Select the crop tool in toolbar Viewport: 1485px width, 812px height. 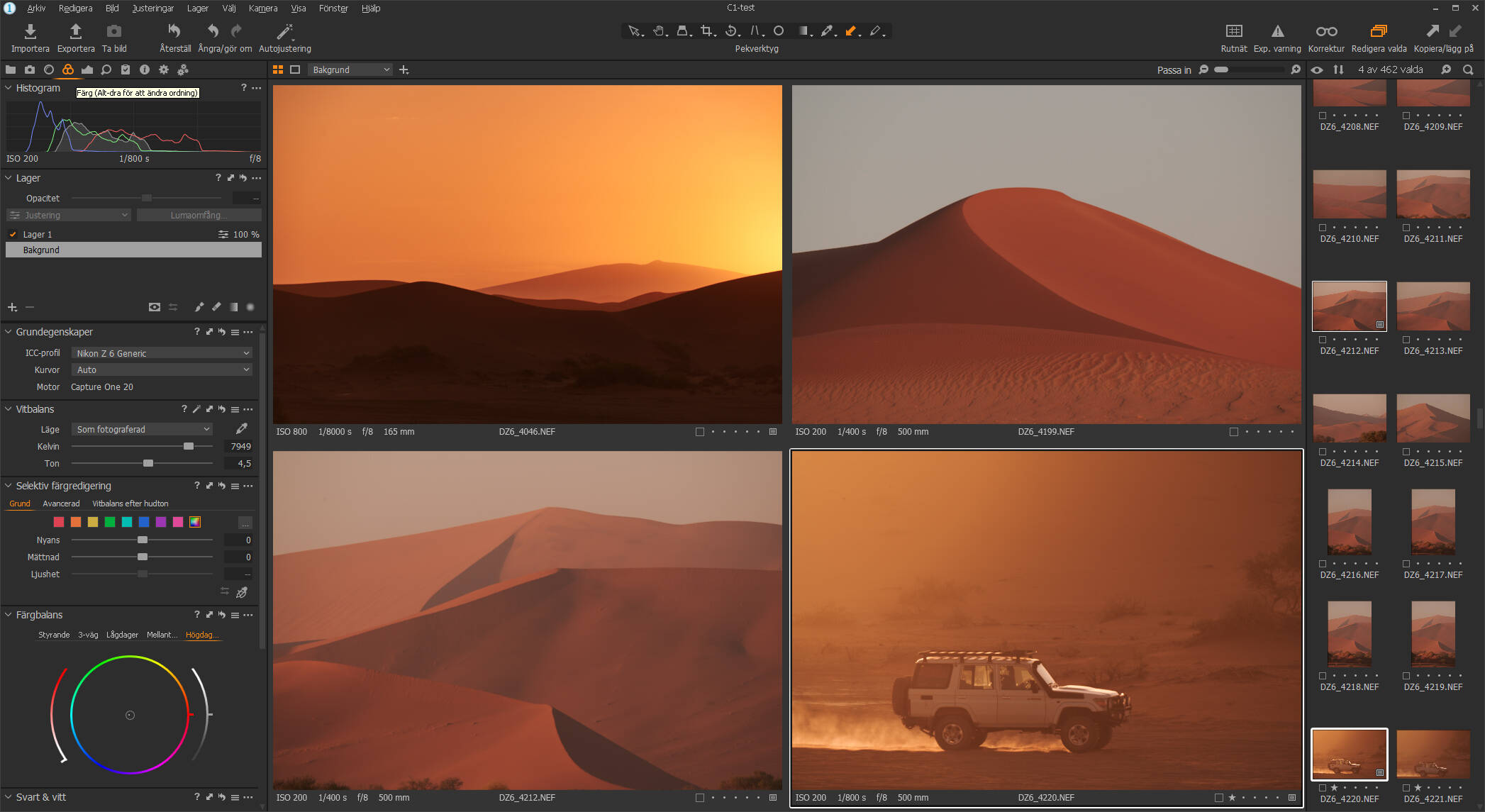pyautogui.click(x=706, y=30)
